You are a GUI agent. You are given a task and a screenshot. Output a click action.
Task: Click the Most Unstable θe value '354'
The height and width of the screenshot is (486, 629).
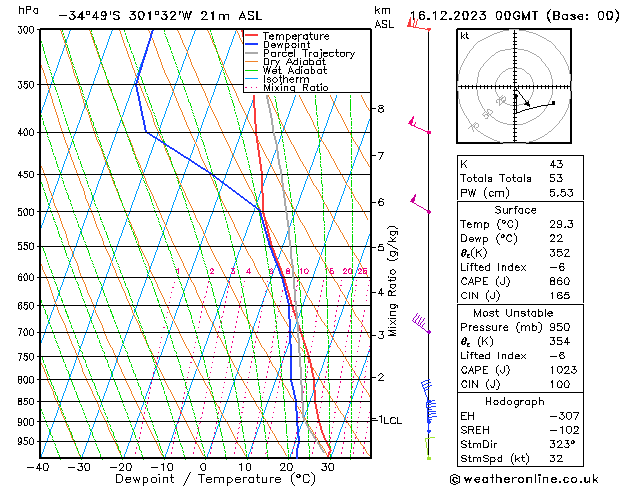click(x=560, y=341)
